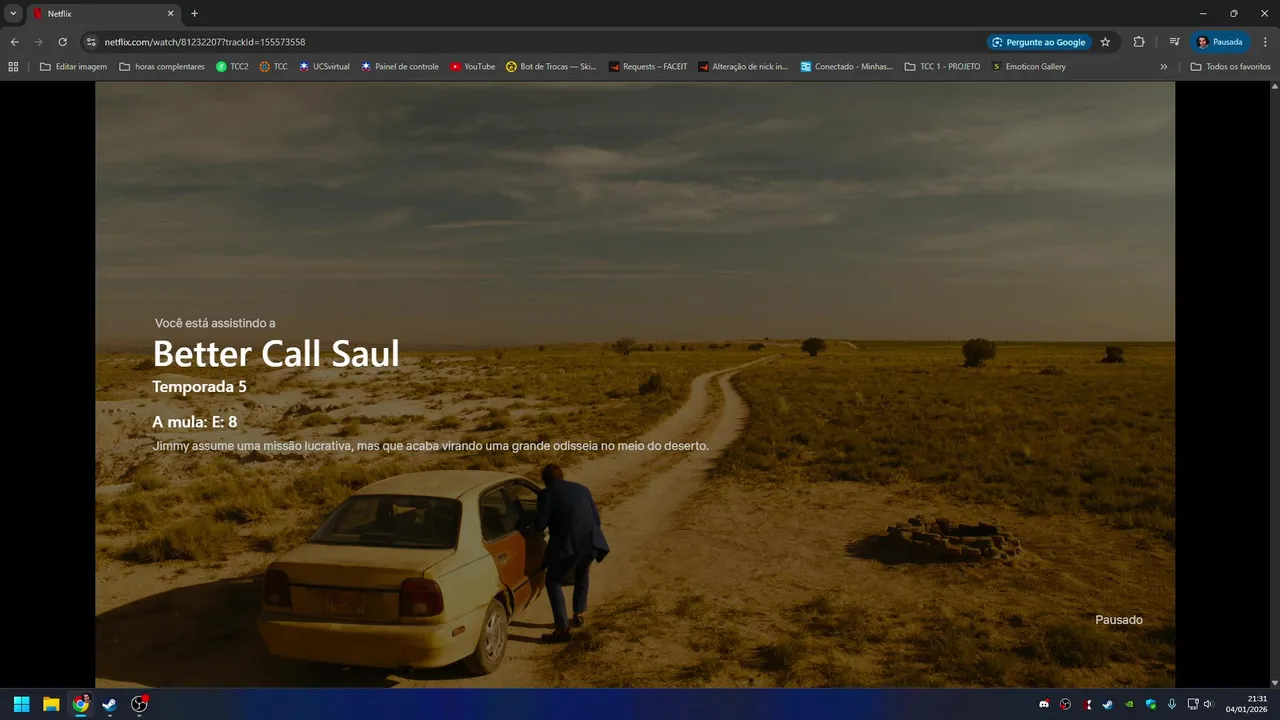The width and height of the screenshot is (1280, 720).
Task: Click the Você está assistindo a text
Action: click(215, 323)
